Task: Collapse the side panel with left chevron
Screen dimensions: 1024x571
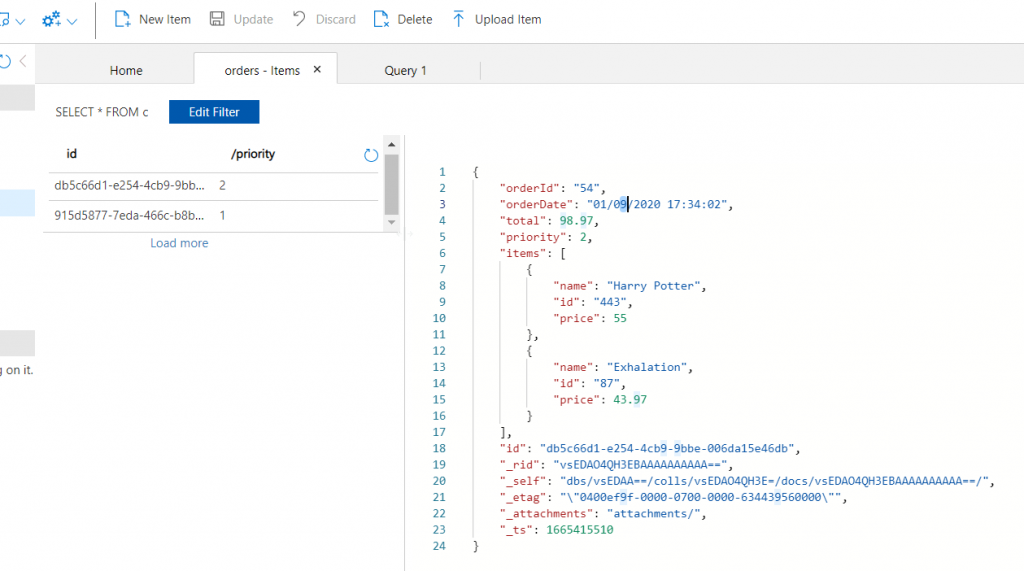Action: pyautogui.click(x=23, y=61)
